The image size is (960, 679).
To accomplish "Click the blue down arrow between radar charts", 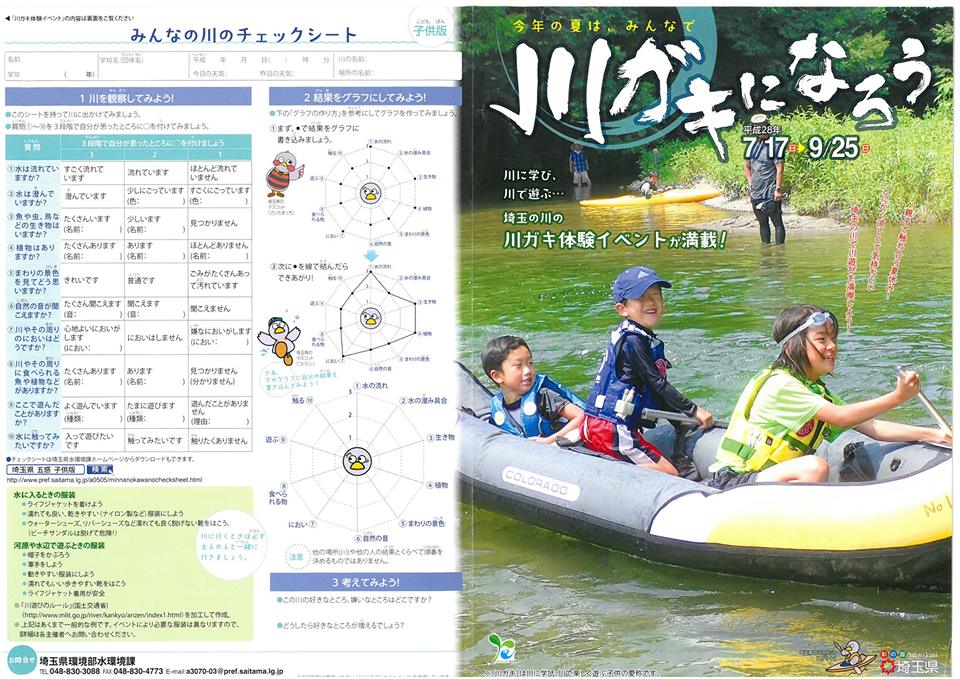I will [370, 256].
